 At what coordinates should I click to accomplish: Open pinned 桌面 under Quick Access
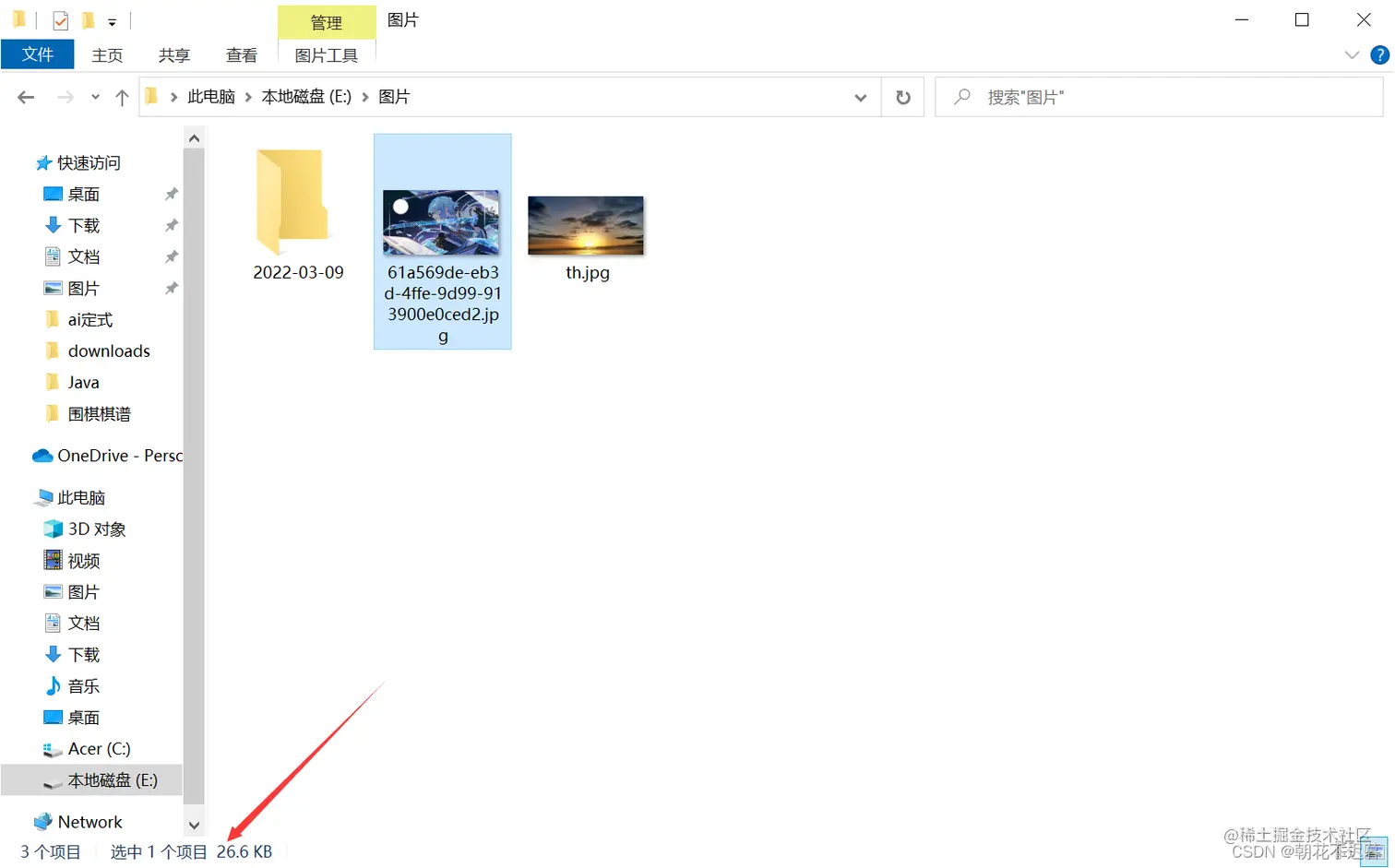point(83,195)
